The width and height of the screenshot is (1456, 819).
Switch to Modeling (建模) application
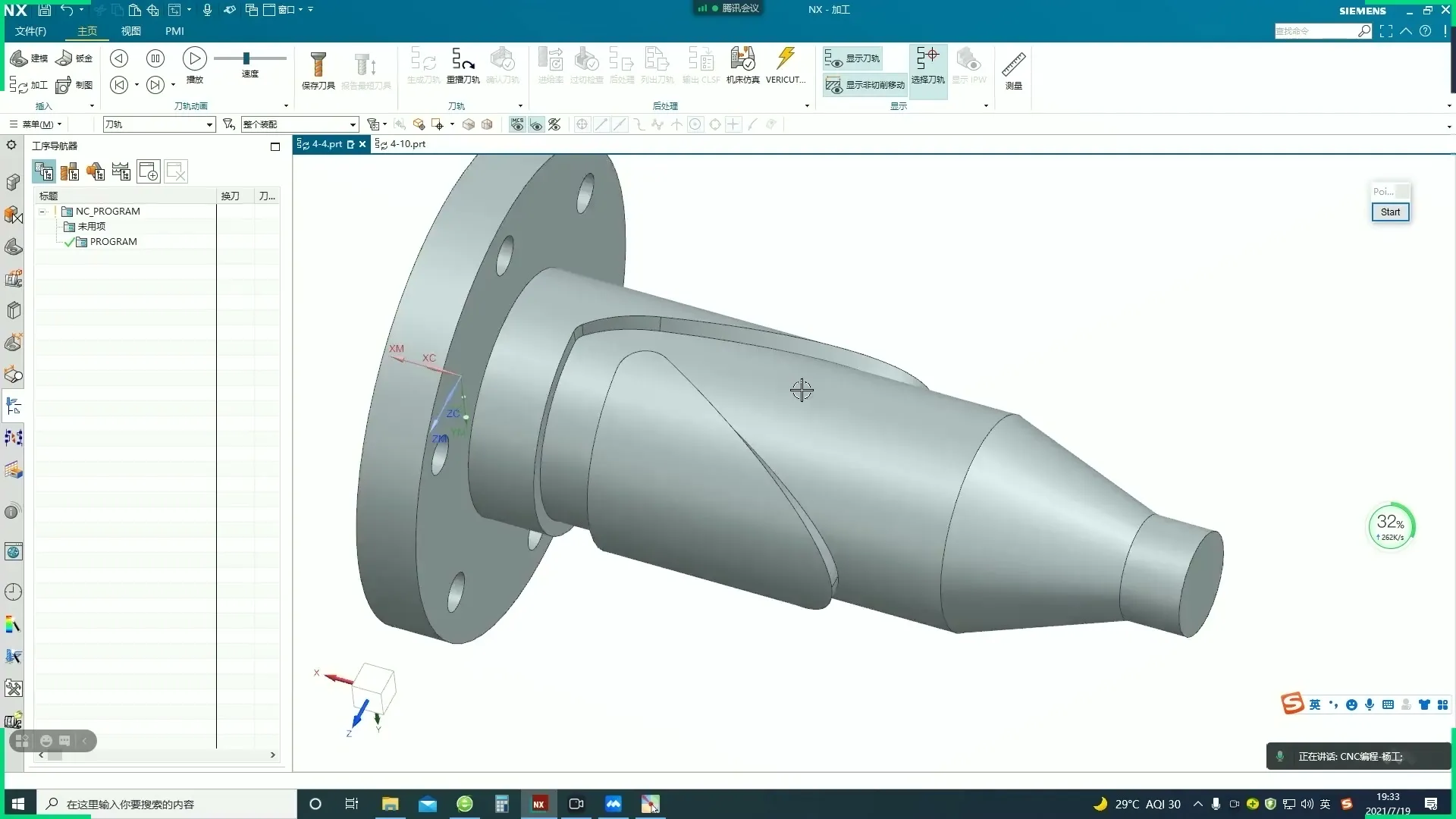pos(30,58)
